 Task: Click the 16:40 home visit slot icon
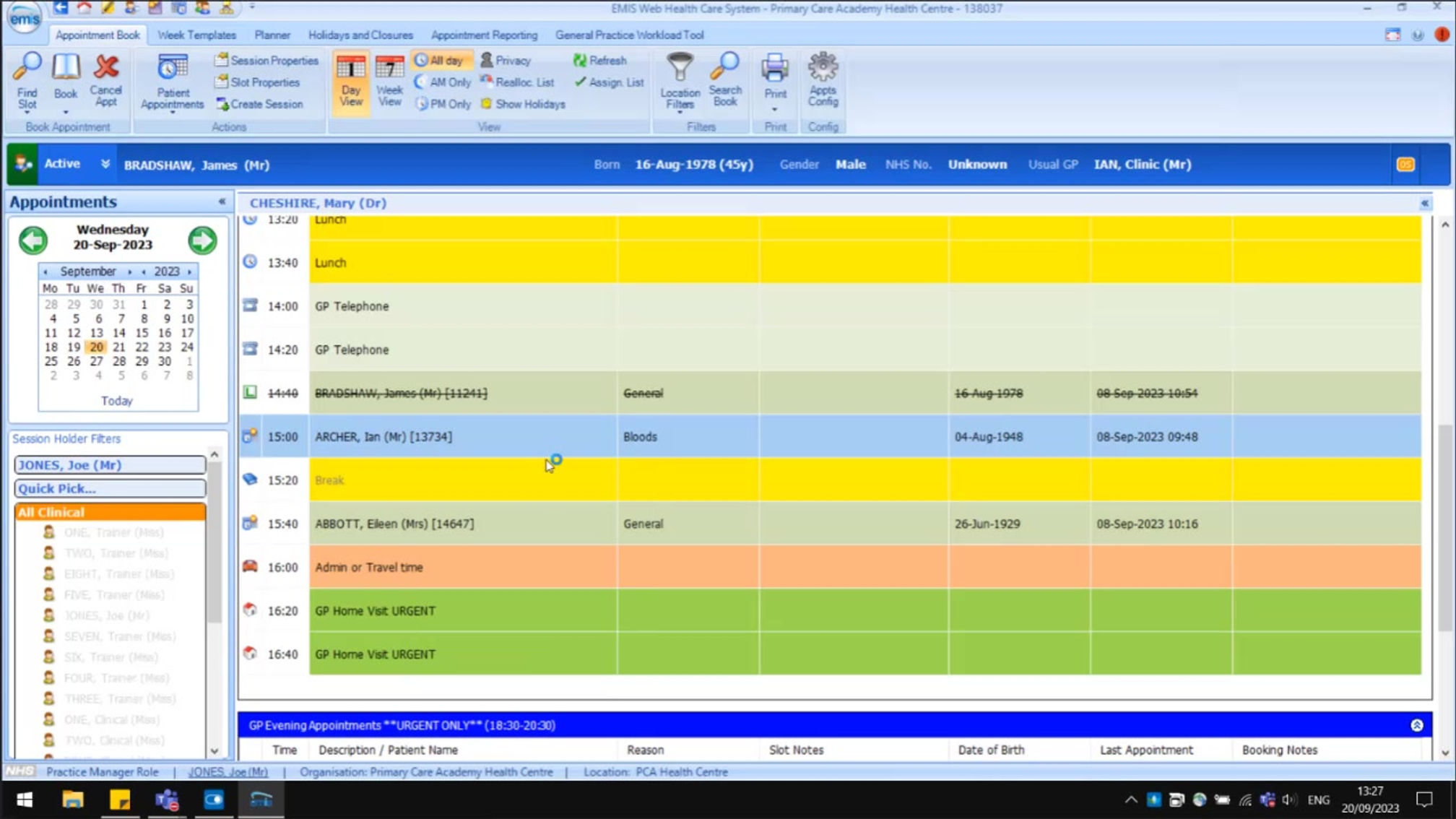[x=250, y=653]
